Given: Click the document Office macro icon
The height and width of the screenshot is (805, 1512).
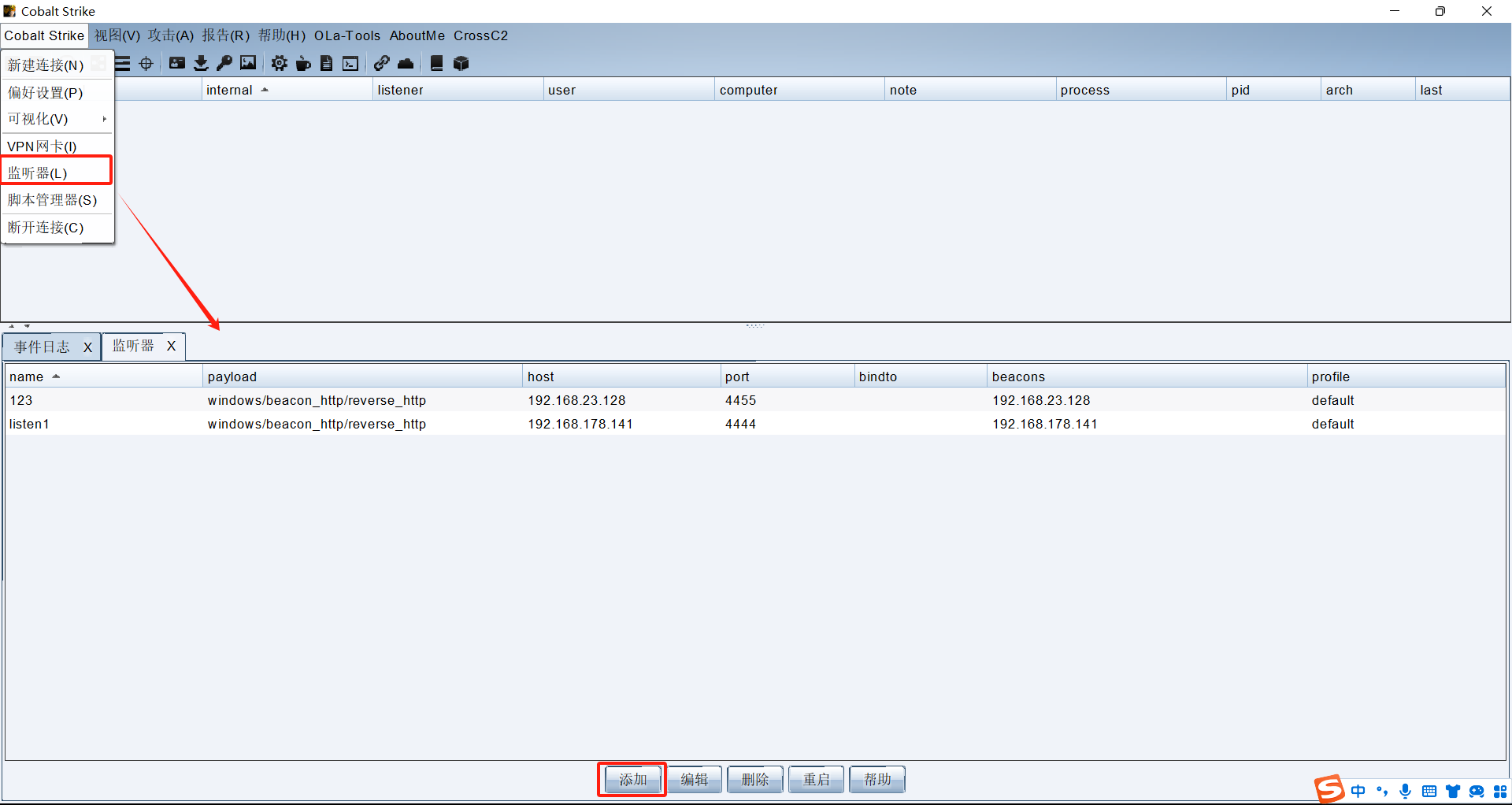Looking at the screenshot, I should coord(327,64).
